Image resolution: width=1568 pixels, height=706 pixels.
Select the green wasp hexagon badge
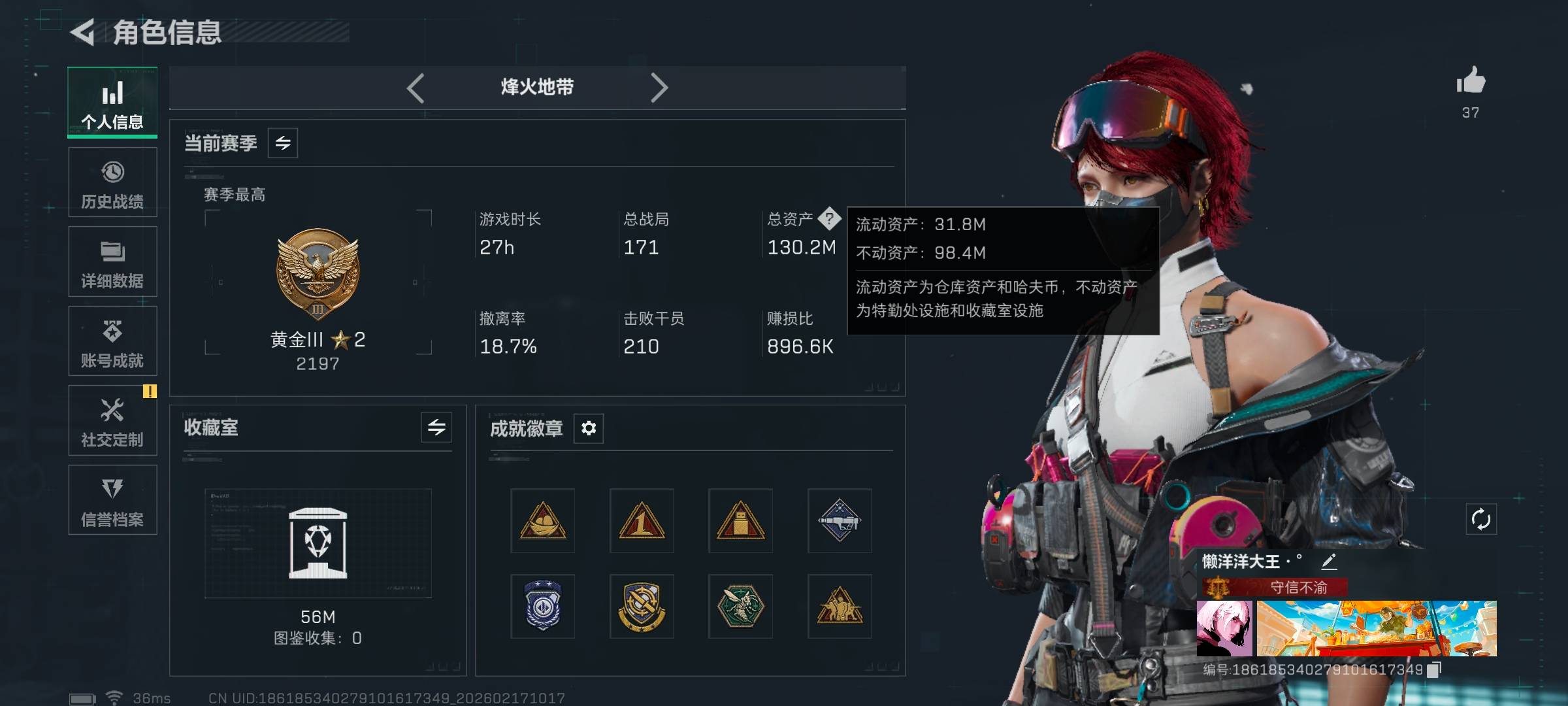pyautogui.click(x=740, y=607)
